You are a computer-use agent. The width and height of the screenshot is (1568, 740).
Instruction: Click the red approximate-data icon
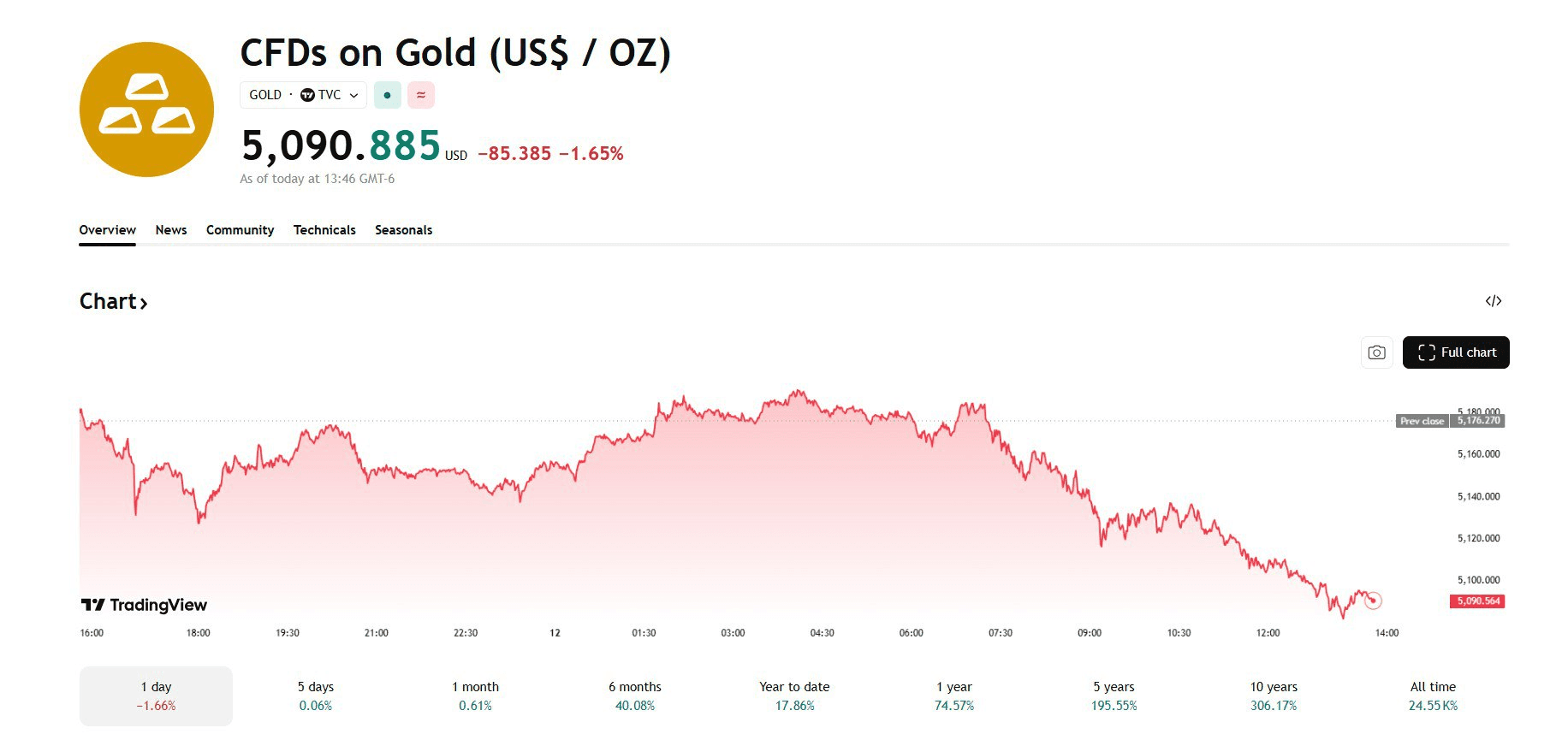[x=420, y=95]
